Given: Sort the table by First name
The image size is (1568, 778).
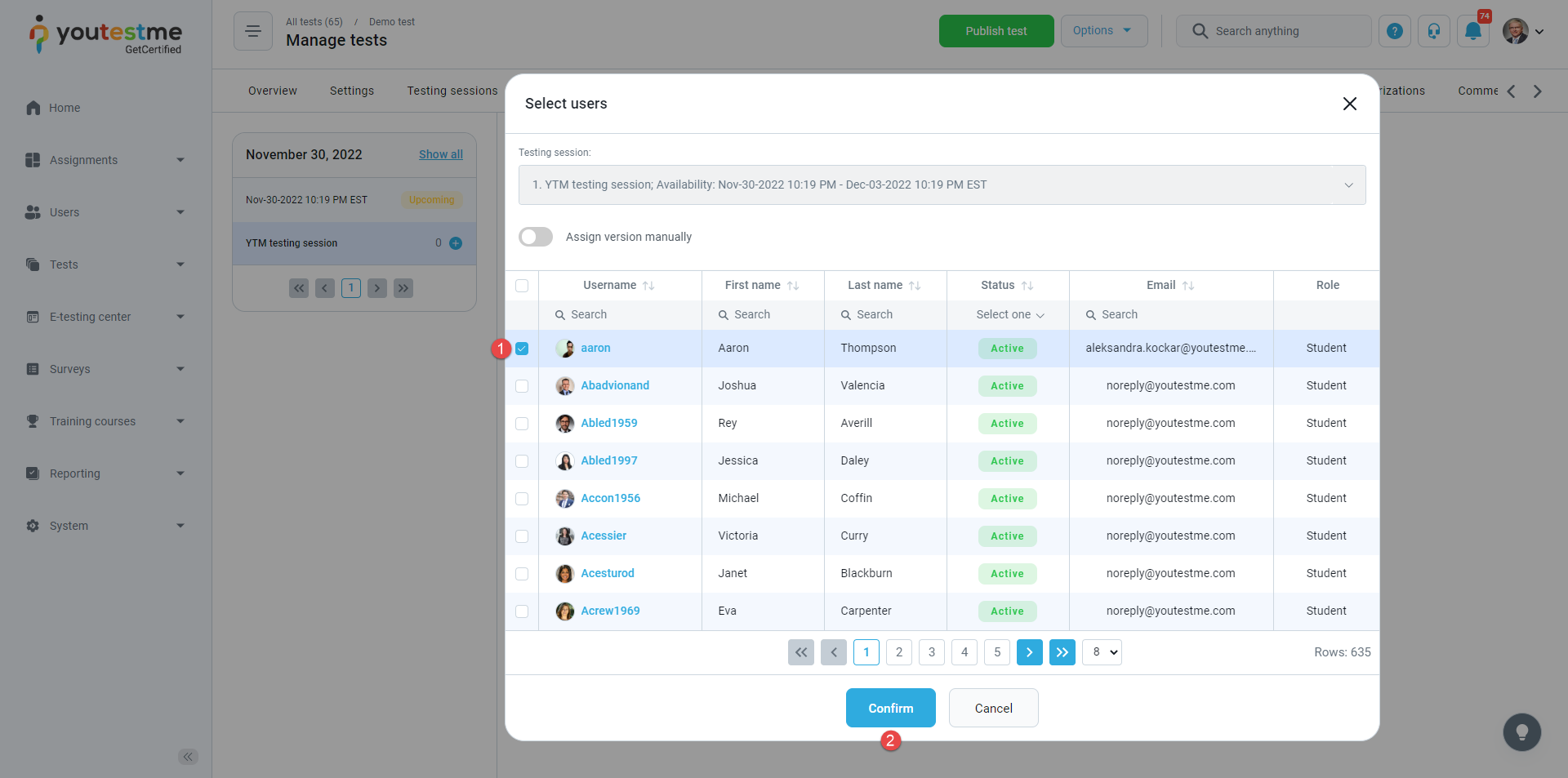Looking at the screenshot, I should pyautogui.click(x=793, y=286).
